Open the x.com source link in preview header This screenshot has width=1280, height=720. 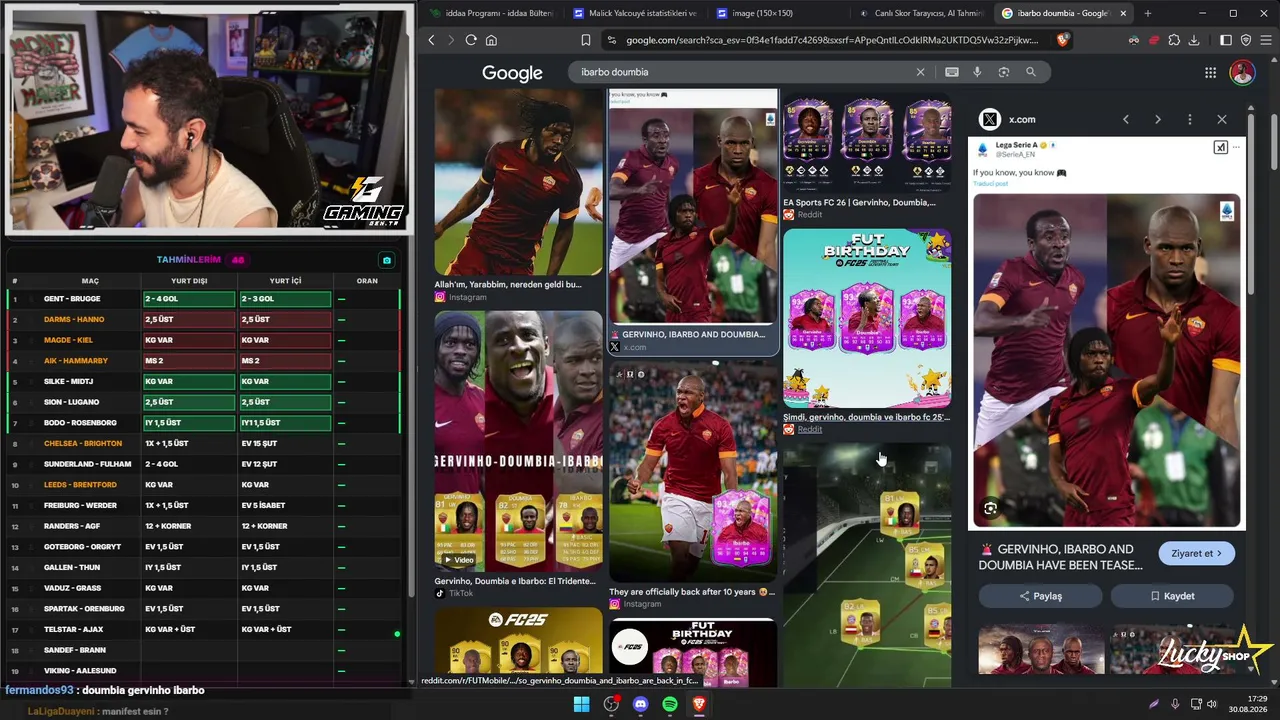(x=1022, y=119)
